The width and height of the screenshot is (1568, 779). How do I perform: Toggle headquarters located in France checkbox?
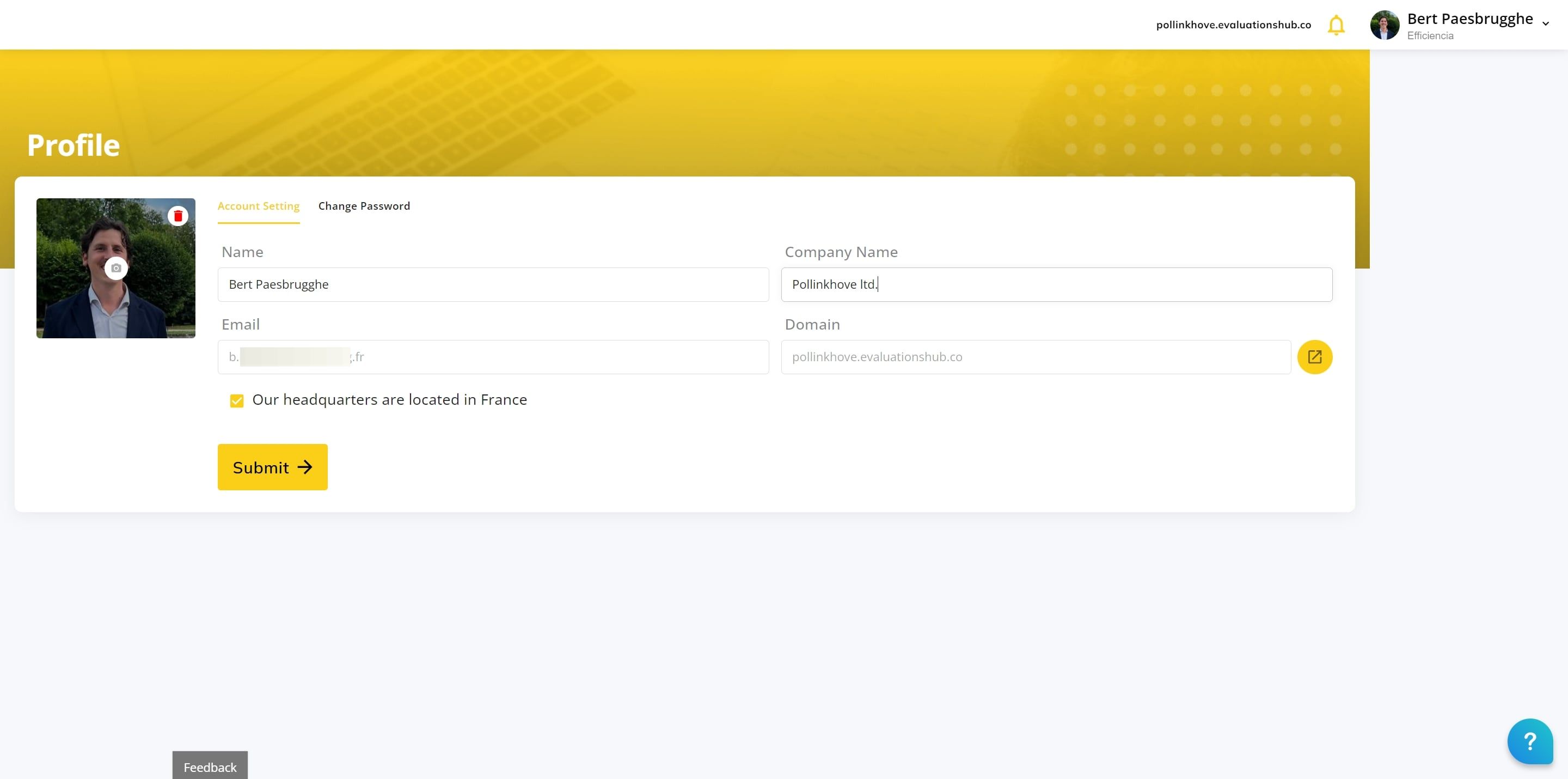[x=237, y=400]
